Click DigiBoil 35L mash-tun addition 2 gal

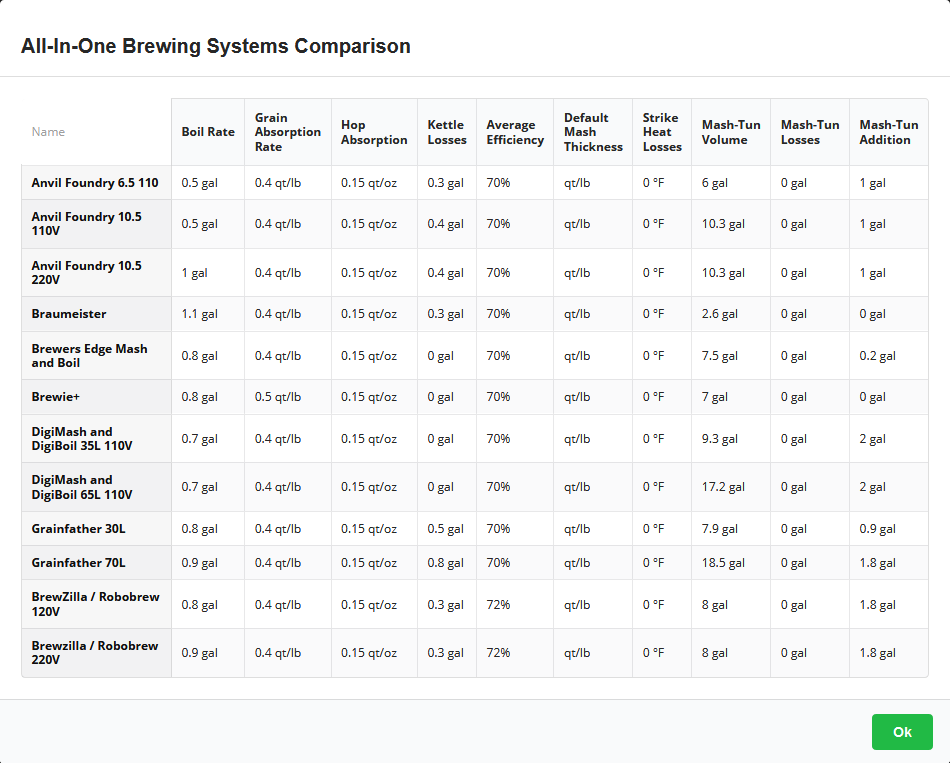coord(872,439)
